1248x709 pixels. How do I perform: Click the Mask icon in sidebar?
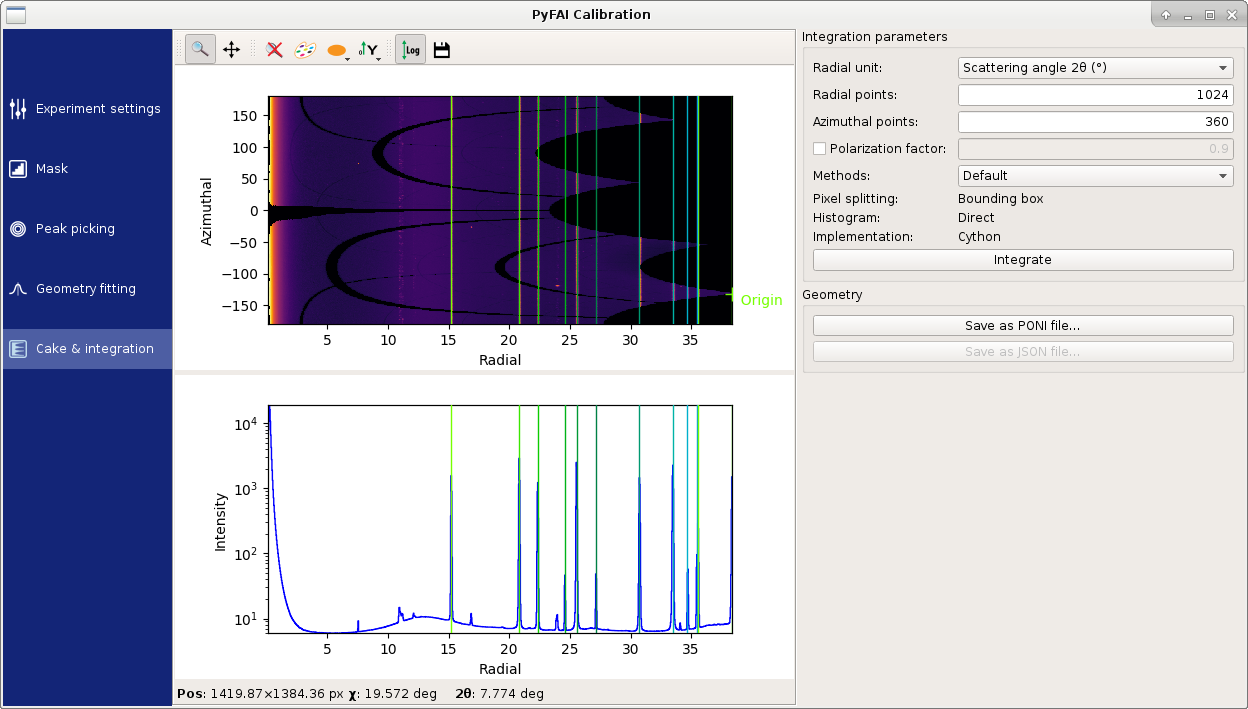18,169
